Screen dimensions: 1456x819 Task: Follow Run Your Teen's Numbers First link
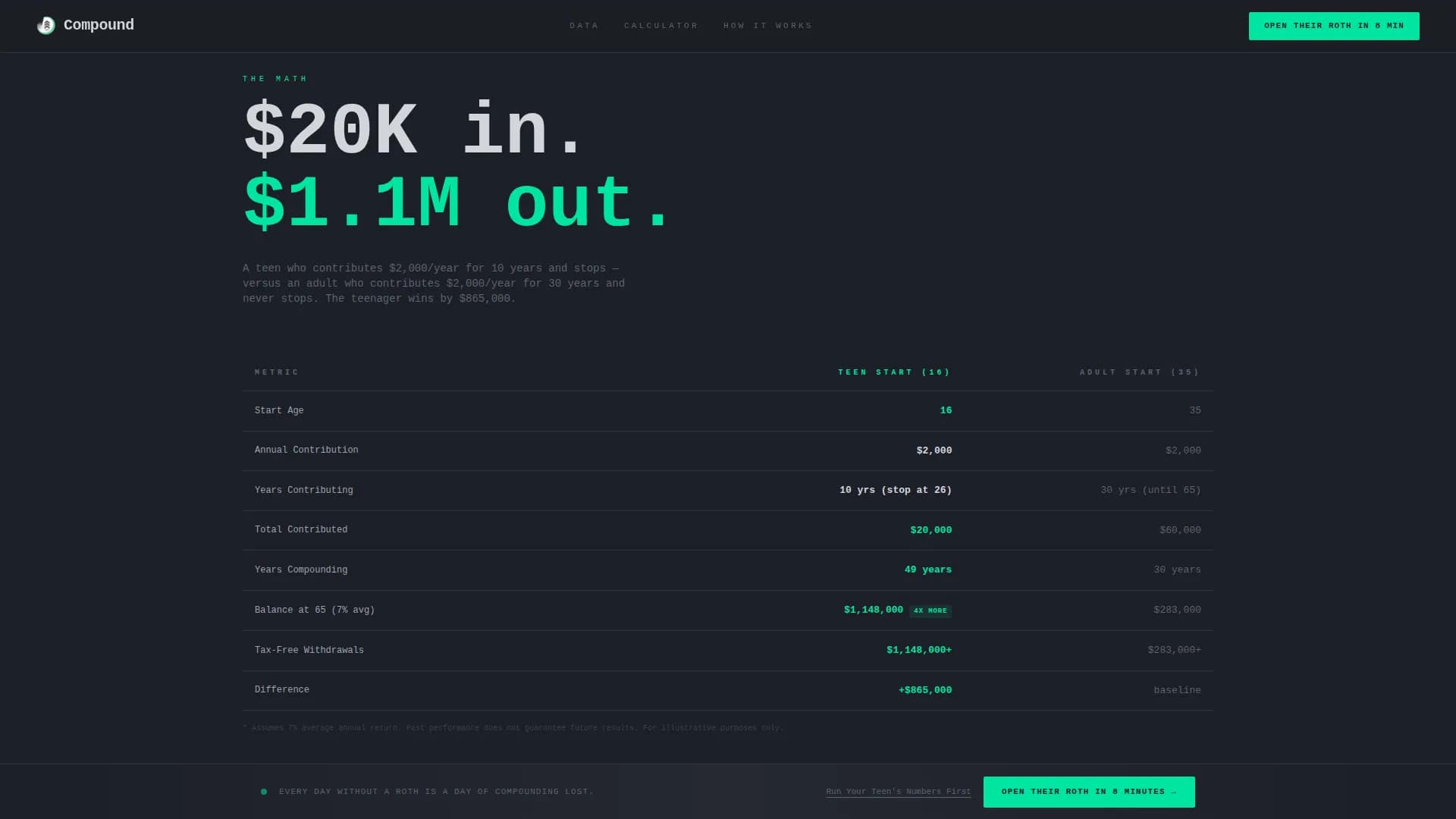pos(898,792)
